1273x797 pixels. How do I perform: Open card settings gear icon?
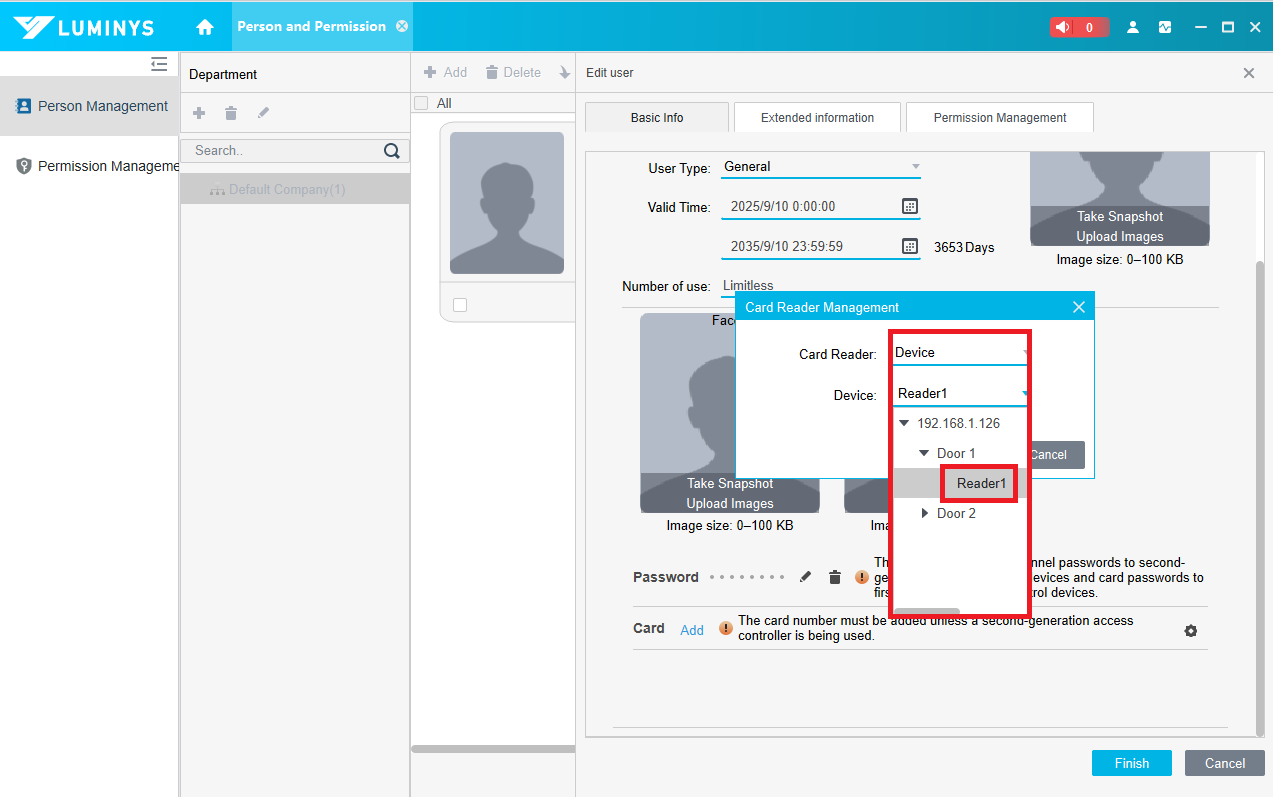[x=1190, y=631]
